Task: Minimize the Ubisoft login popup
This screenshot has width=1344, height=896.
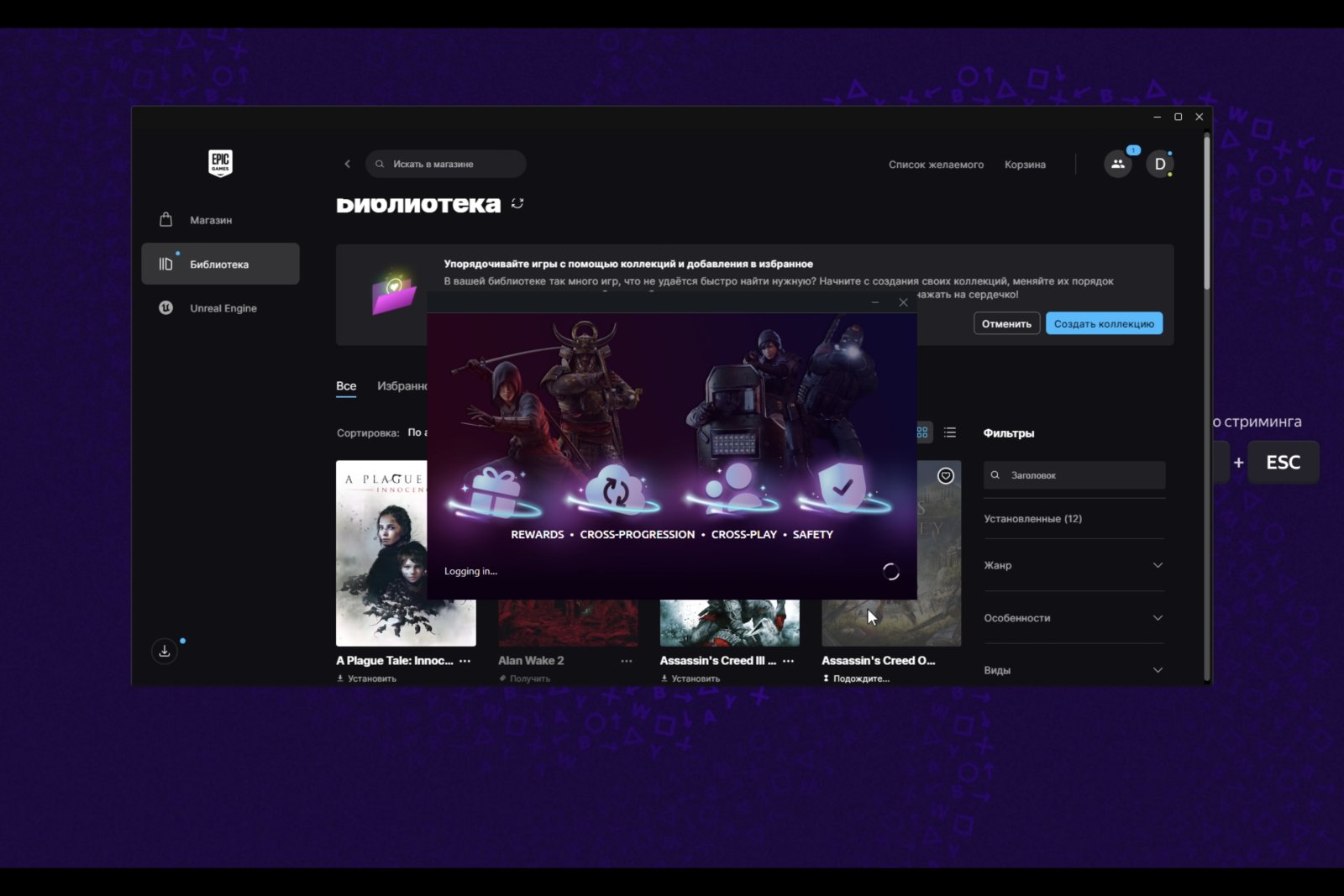Action: tap(875, 302)
